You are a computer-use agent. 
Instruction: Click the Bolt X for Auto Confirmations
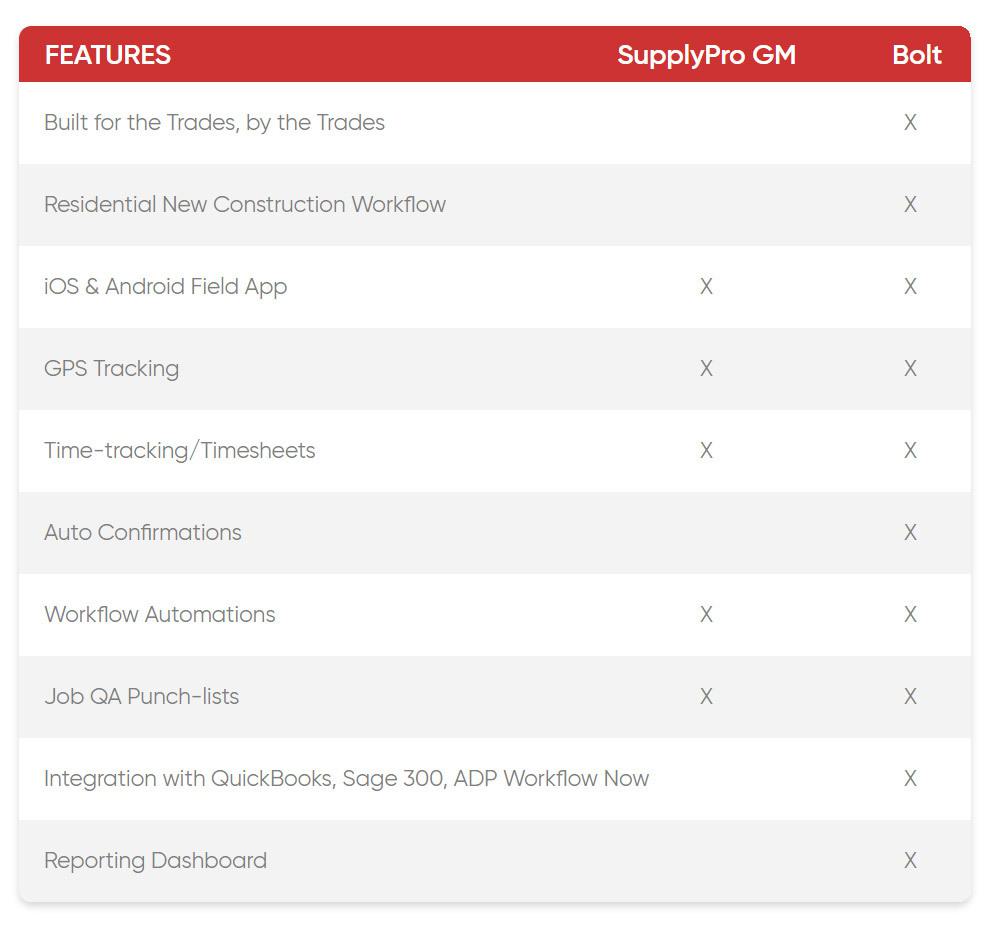(x=910, y=533)
